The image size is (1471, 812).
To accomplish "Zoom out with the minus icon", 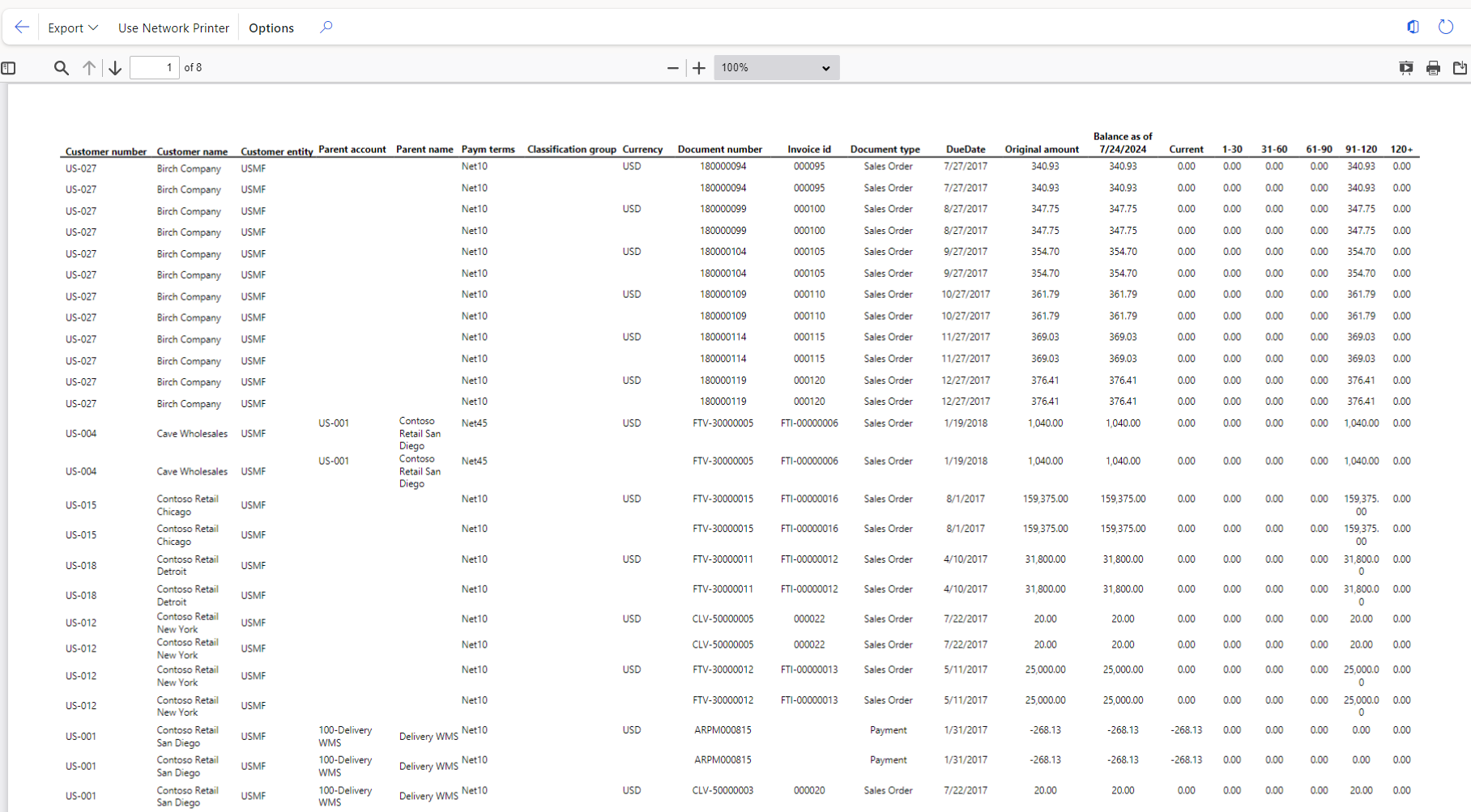I will pos(672,68).
